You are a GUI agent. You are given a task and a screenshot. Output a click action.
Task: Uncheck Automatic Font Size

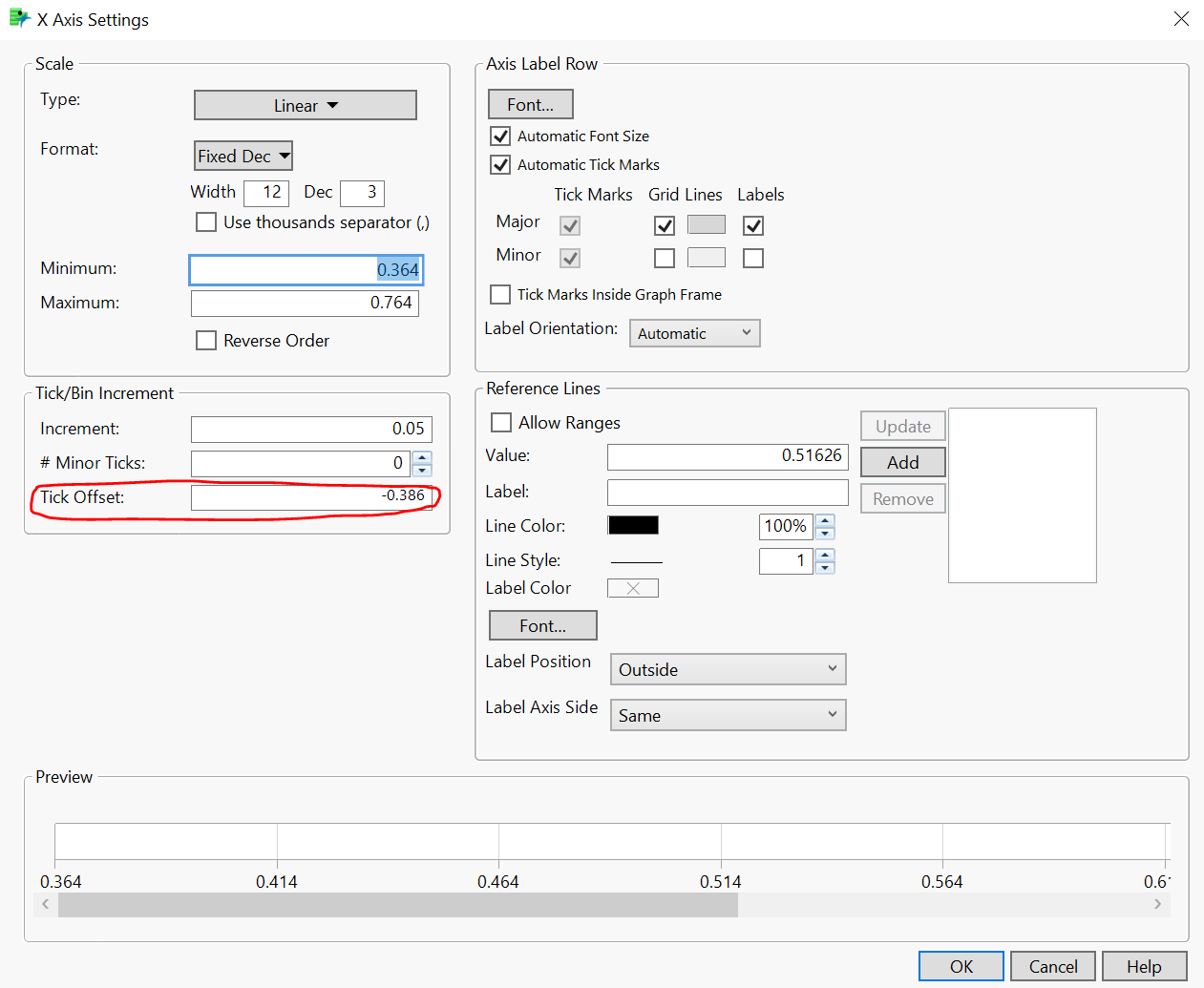click(500, 136)
